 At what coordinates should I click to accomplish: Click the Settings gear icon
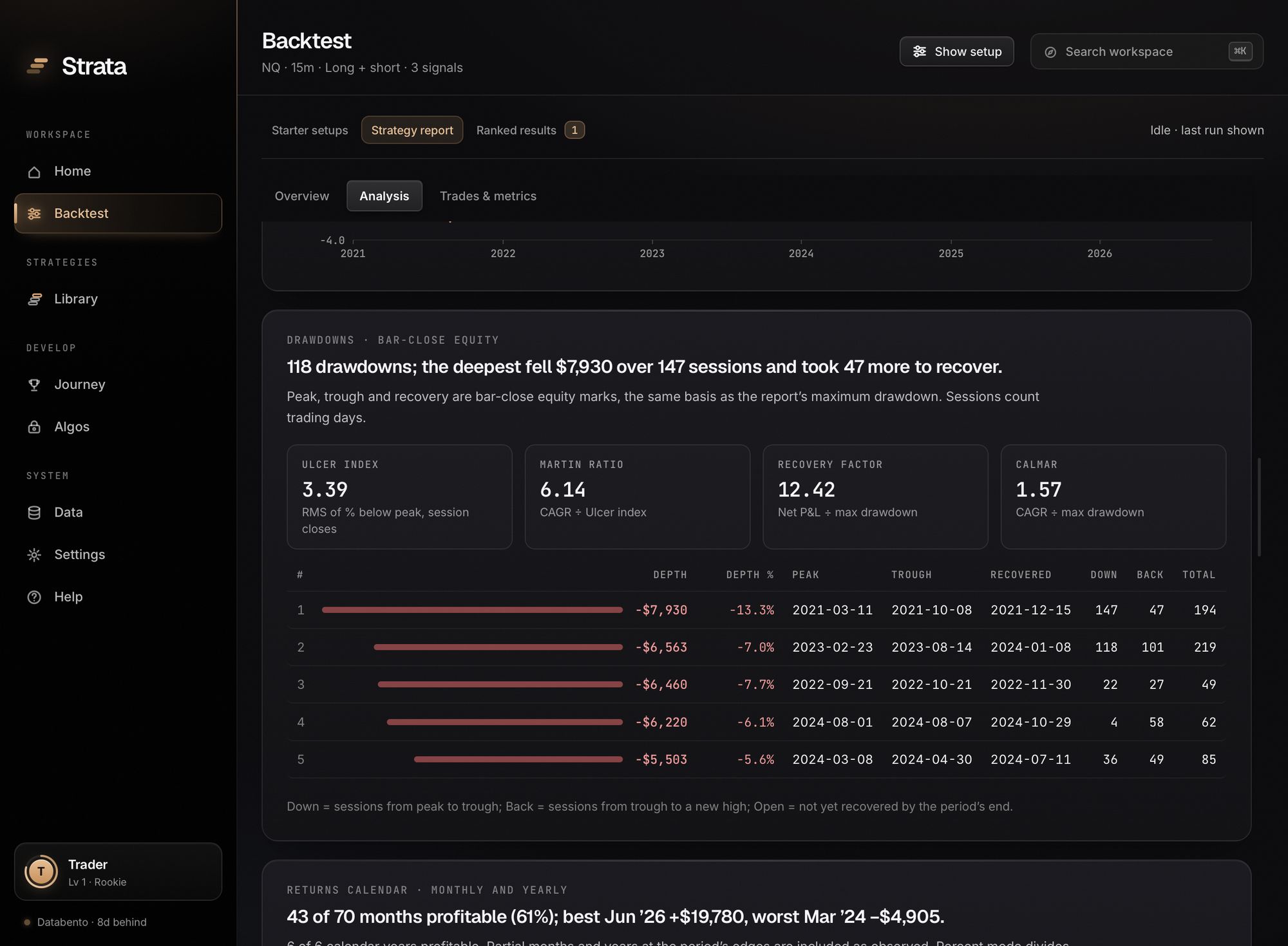(x=34, y=555)
